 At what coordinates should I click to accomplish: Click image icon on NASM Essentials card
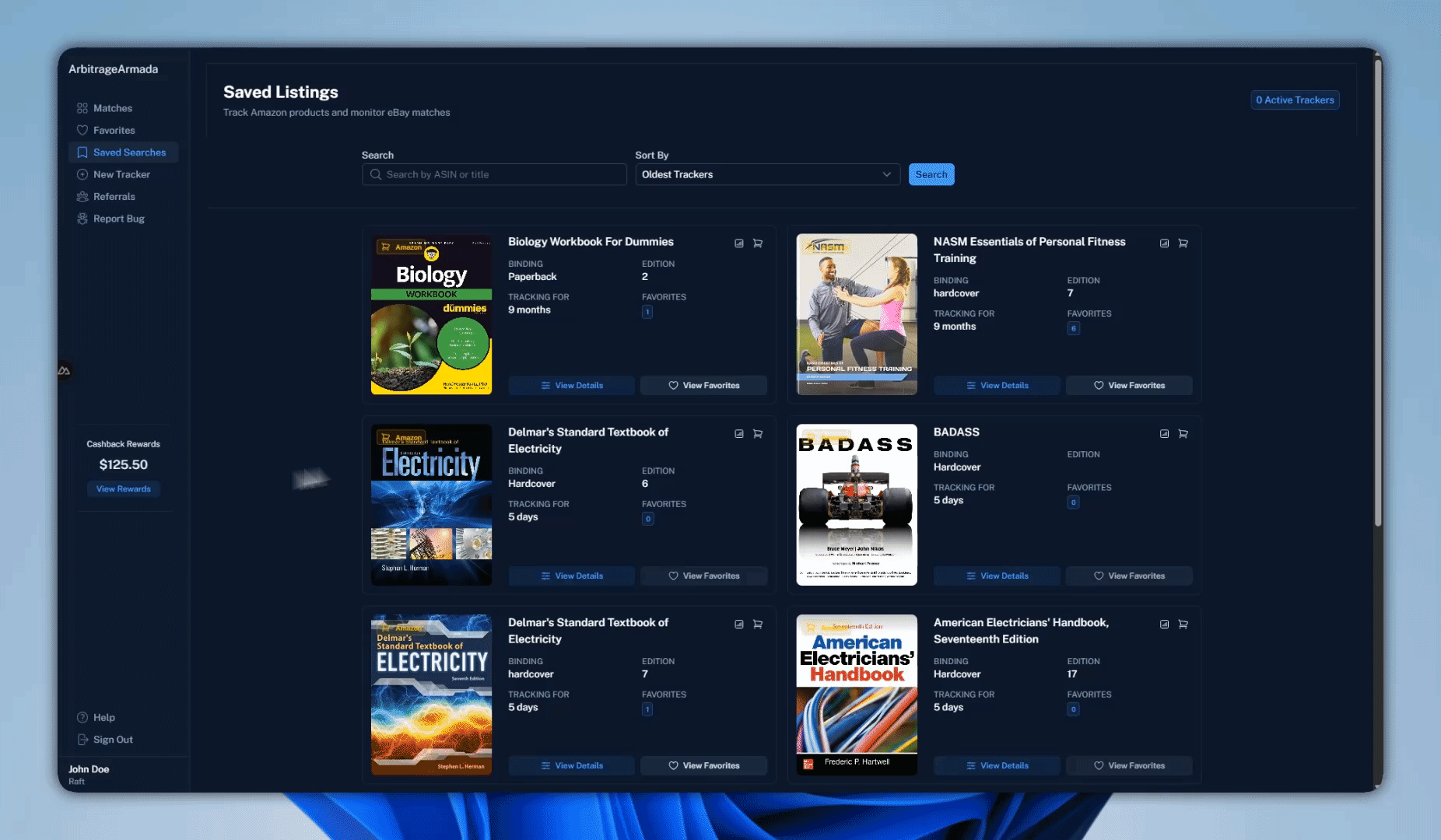point(1165,243)
